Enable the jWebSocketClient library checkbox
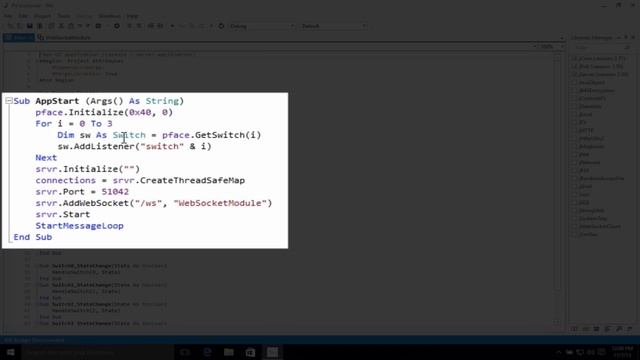Viewport: 640px width, 360px height. (x=576, y=226)
